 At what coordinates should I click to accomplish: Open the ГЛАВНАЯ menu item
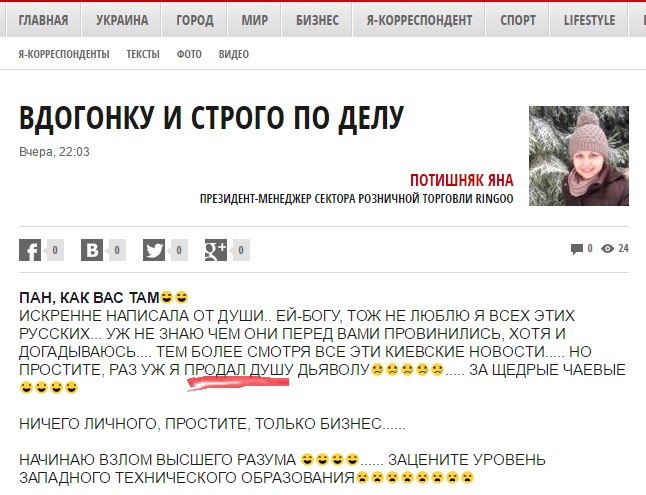(x=43, y=20)
